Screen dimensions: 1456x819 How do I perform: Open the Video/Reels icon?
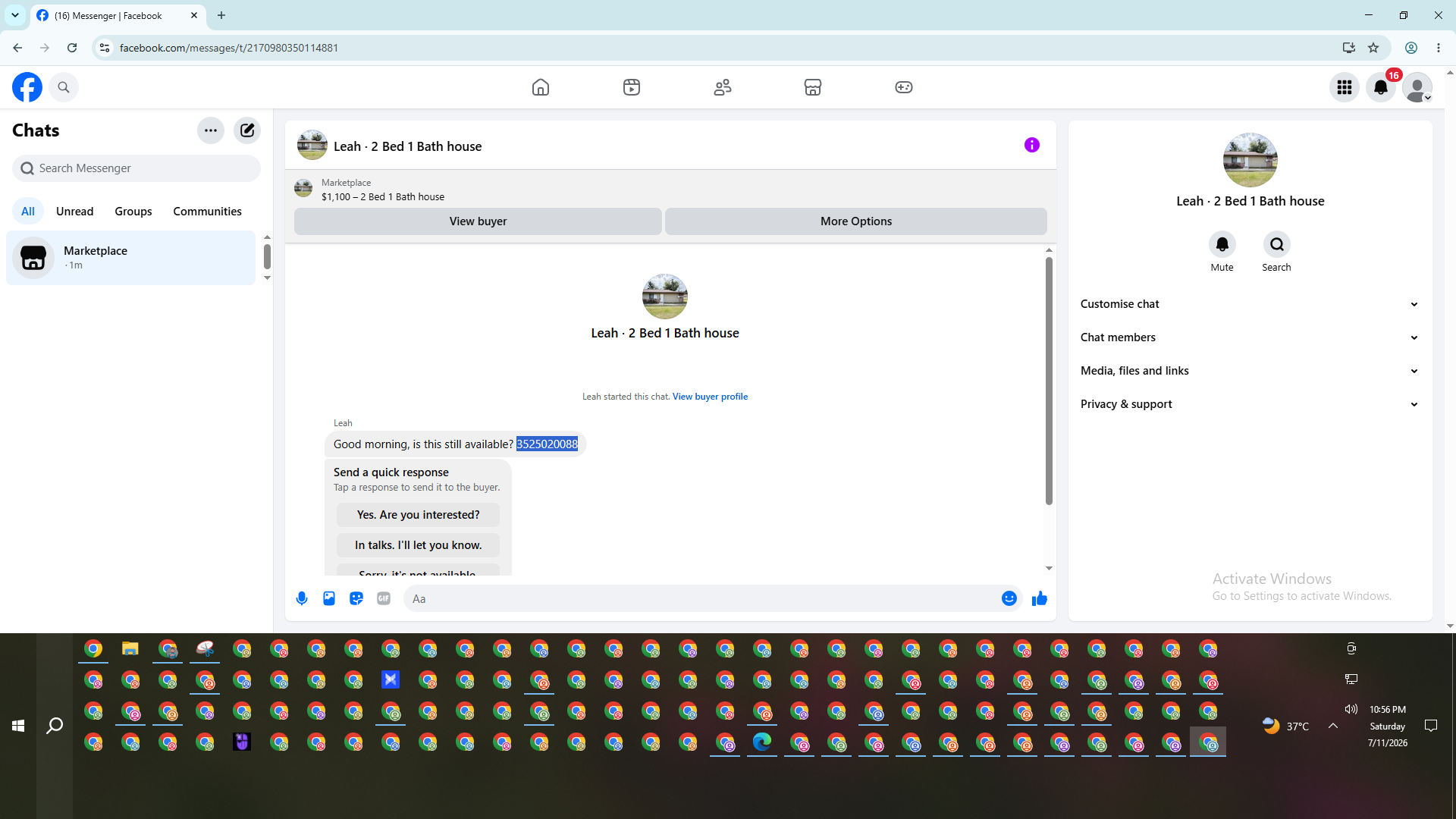[632, 87]
